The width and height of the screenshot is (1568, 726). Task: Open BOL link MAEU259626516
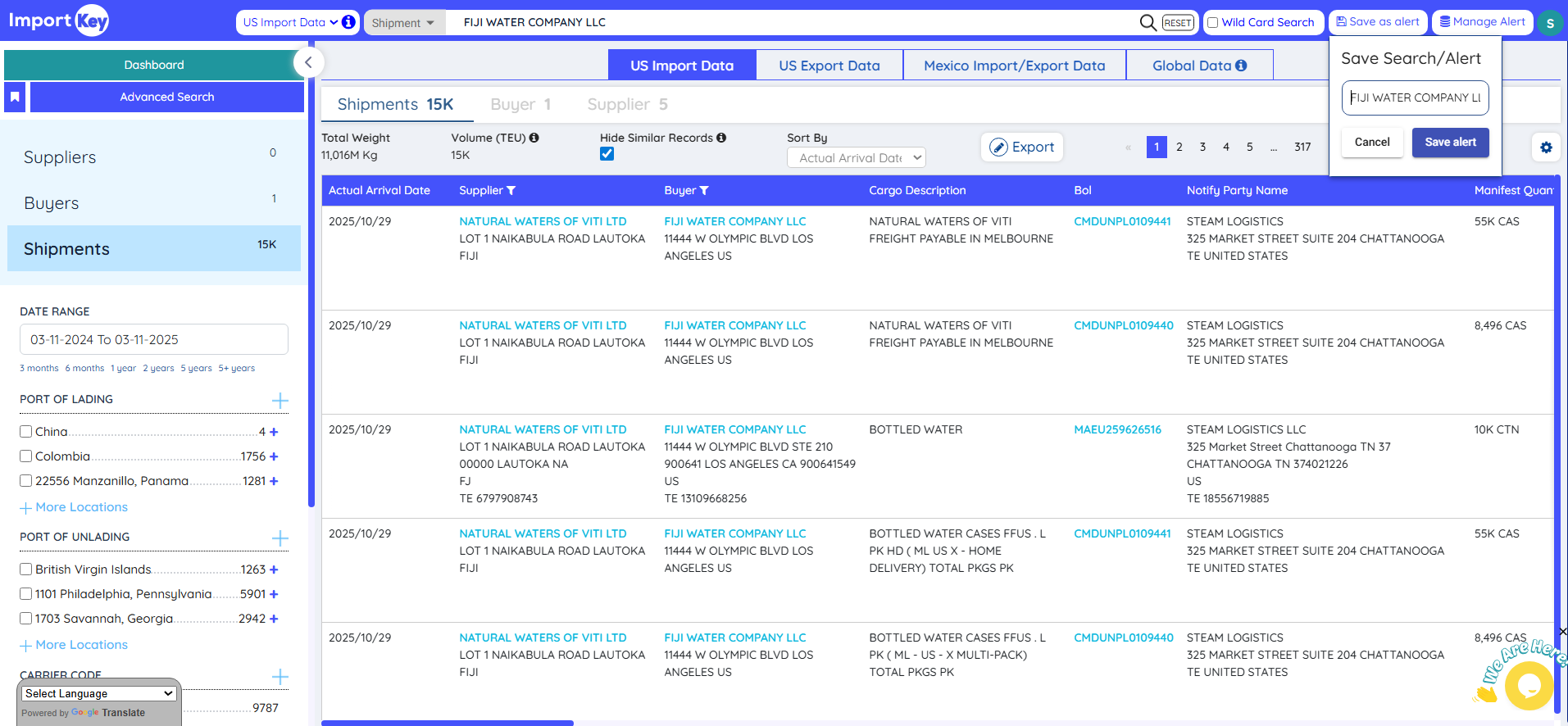pyautogui.click(x=1117, y=429)
